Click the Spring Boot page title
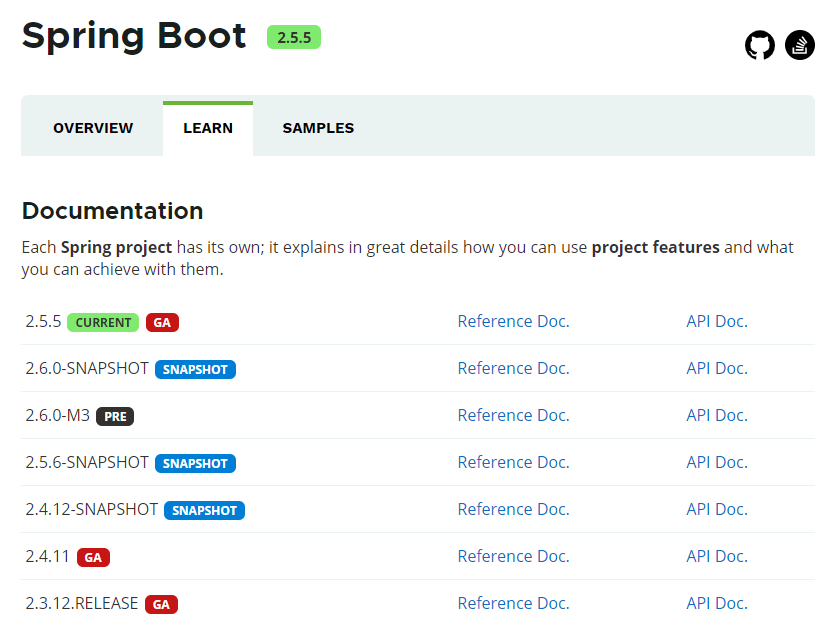The image size is (834, 643). [134, 36]
